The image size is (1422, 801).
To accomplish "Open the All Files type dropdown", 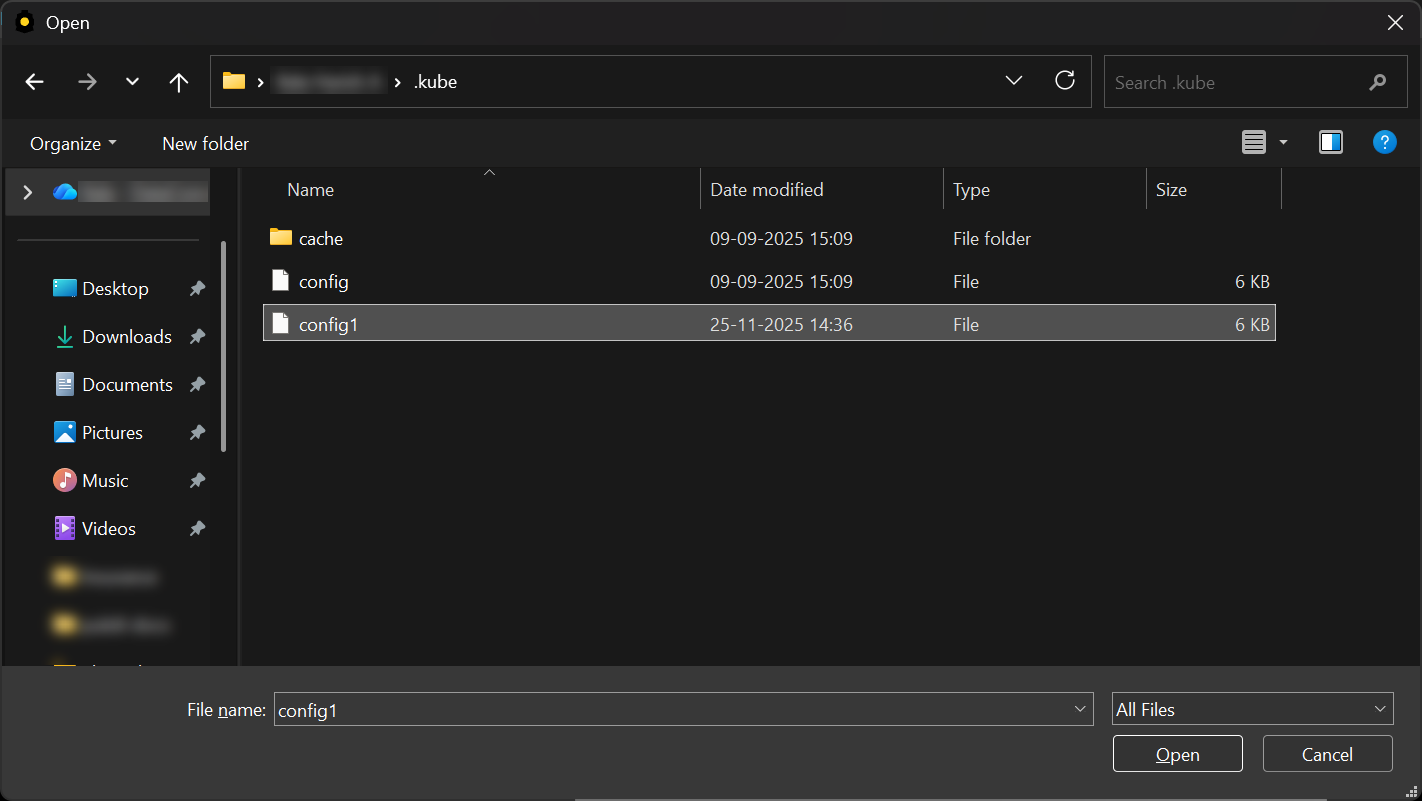I will (x=1252, y=709).
